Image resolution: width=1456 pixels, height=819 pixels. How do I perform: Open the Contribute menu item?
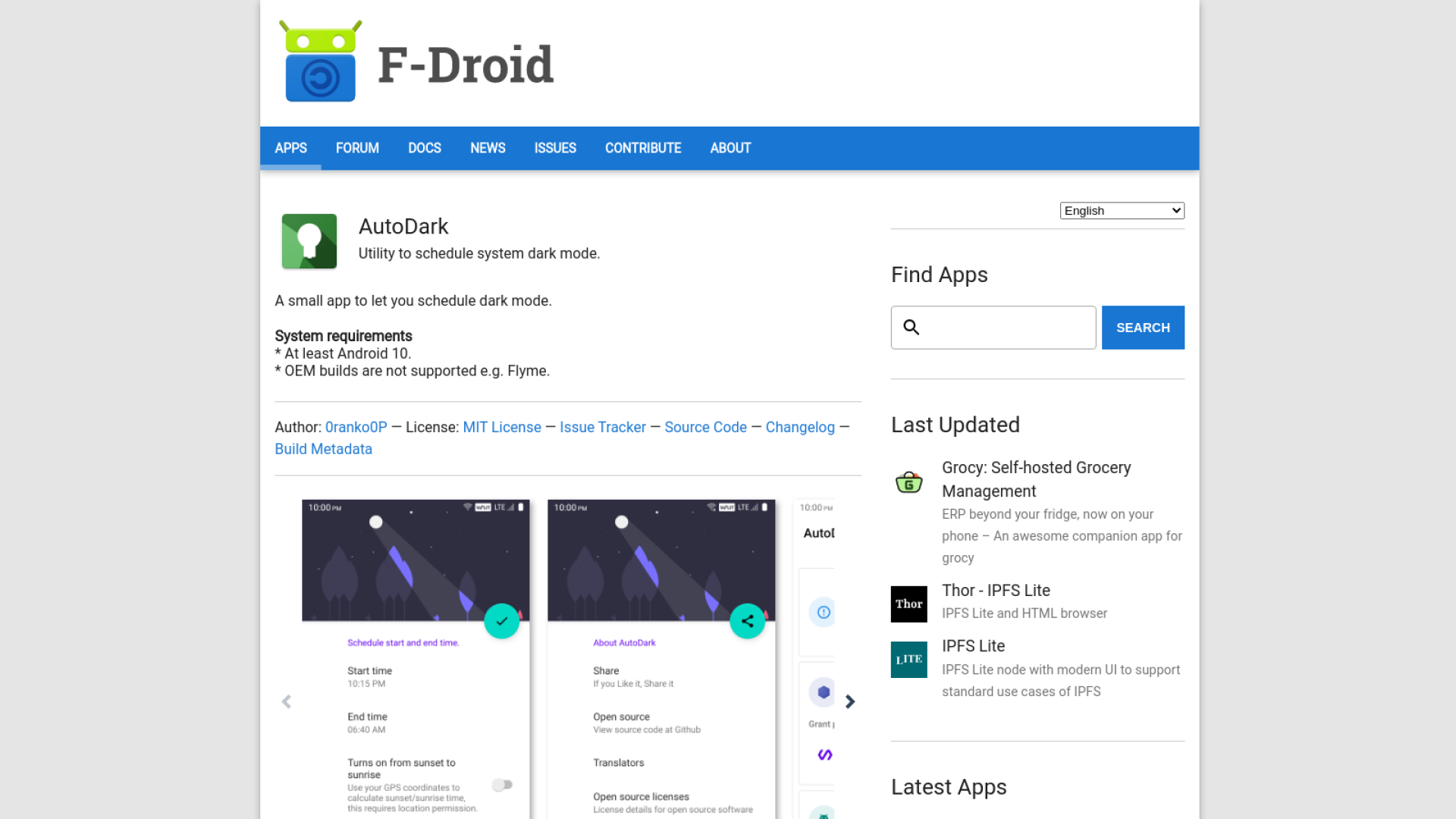point(643,148)
